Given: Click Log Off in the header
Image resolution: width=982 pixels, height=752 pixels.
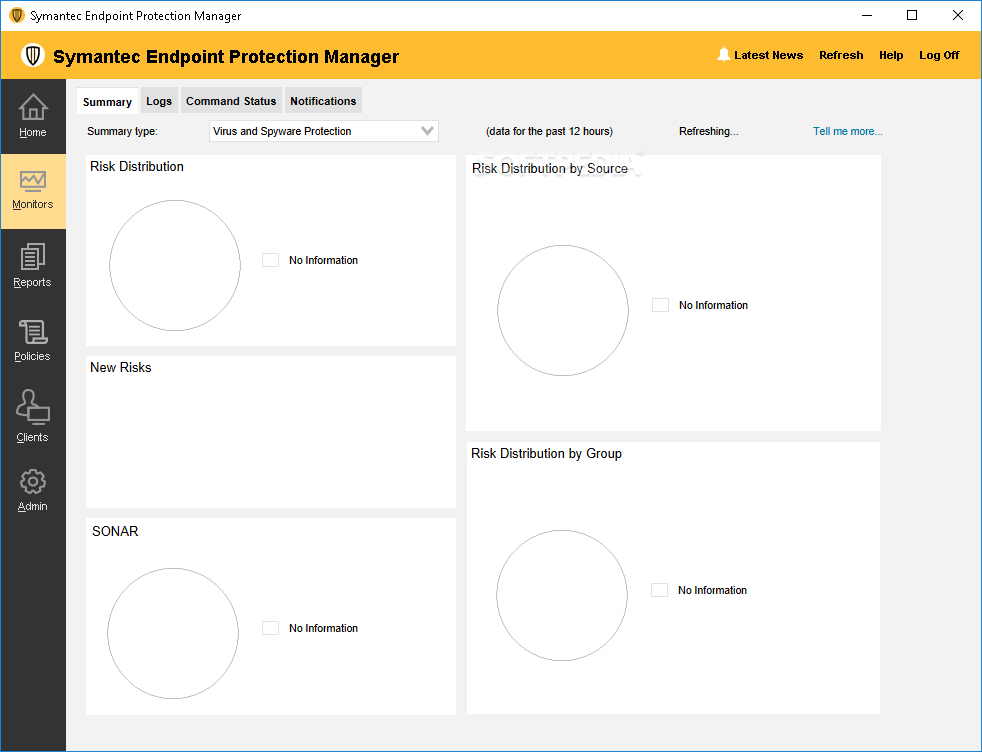Looking at the screenshot, I should 939,55.
